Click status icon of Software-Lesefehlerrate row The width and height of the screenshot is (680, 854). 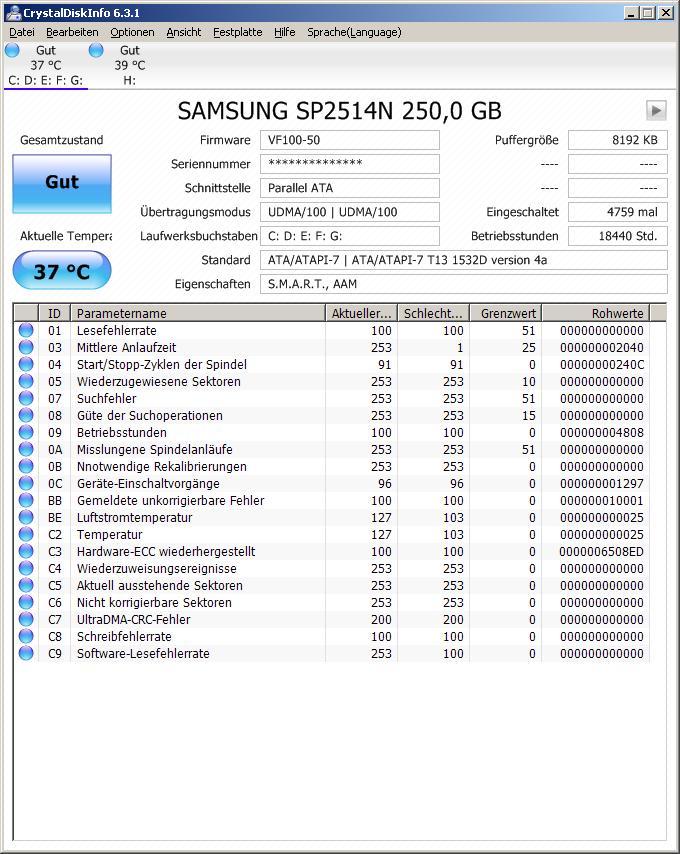click(x=26, y=653)
